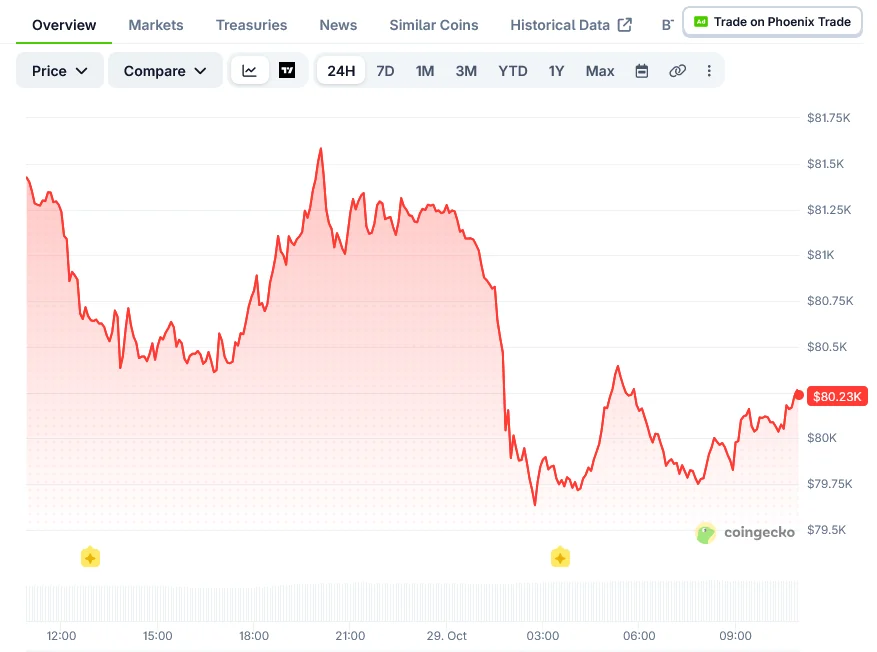
Task: Open the three-dot more options menu
Action: (709, 71)
